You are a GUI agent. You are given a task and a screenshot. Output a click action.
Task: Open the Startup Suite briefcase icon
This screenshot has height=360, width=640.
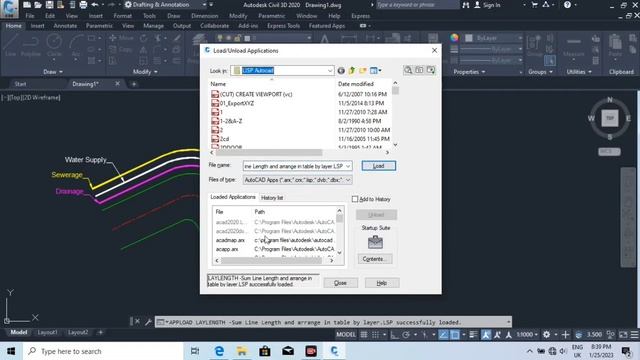coord(375,242)
